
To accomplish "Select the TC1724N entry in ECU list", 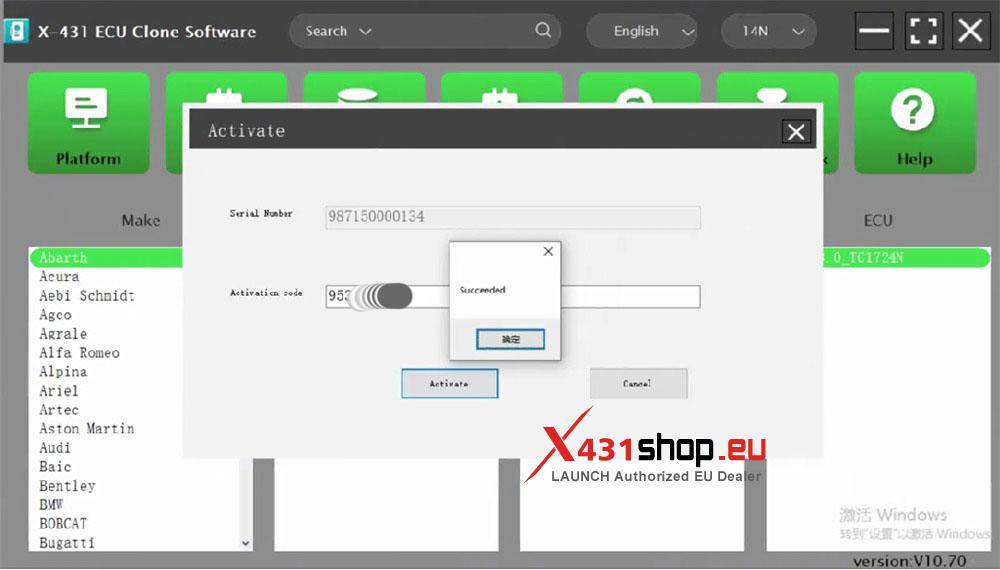I will (906, 258).
